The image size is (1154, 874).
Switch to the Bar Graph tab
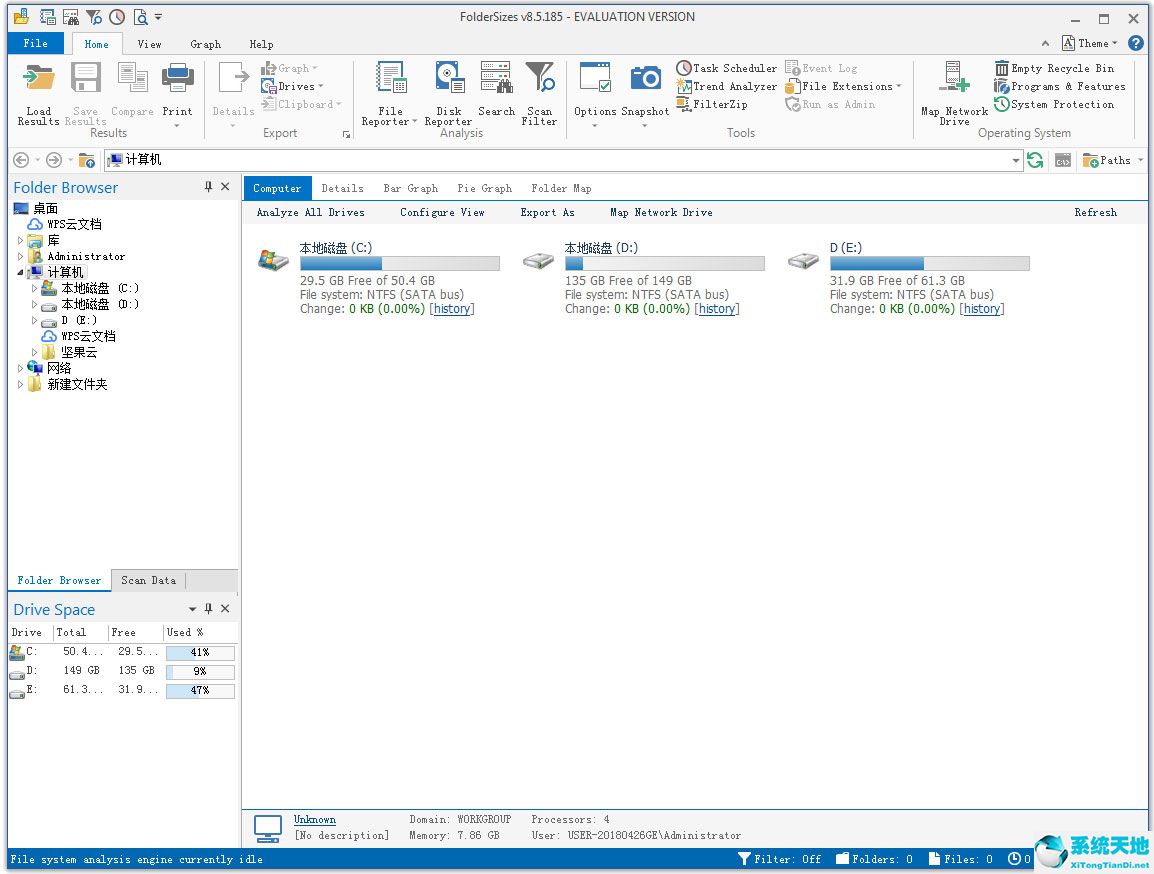coord(411,188)
